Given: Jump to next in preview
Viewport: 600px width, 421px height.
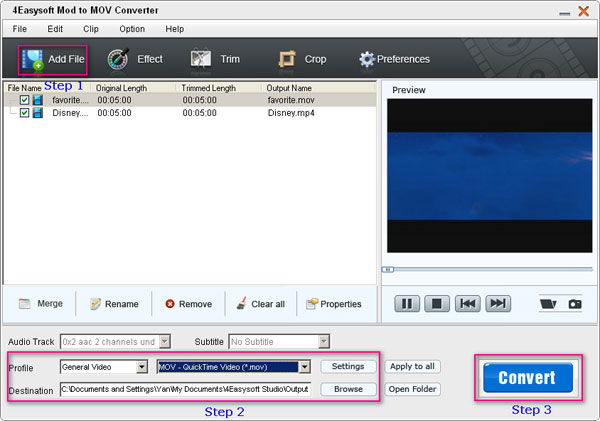Looking at the screenshot, I should tap(498, 304).
